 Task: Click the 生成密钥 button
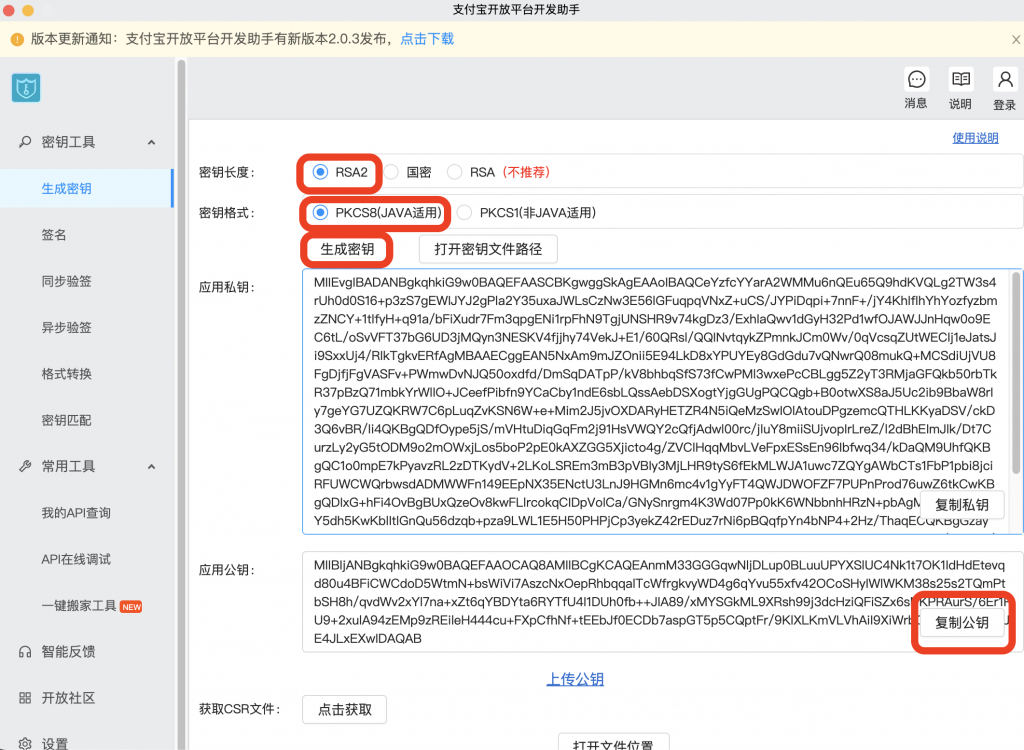pos(347,249)
